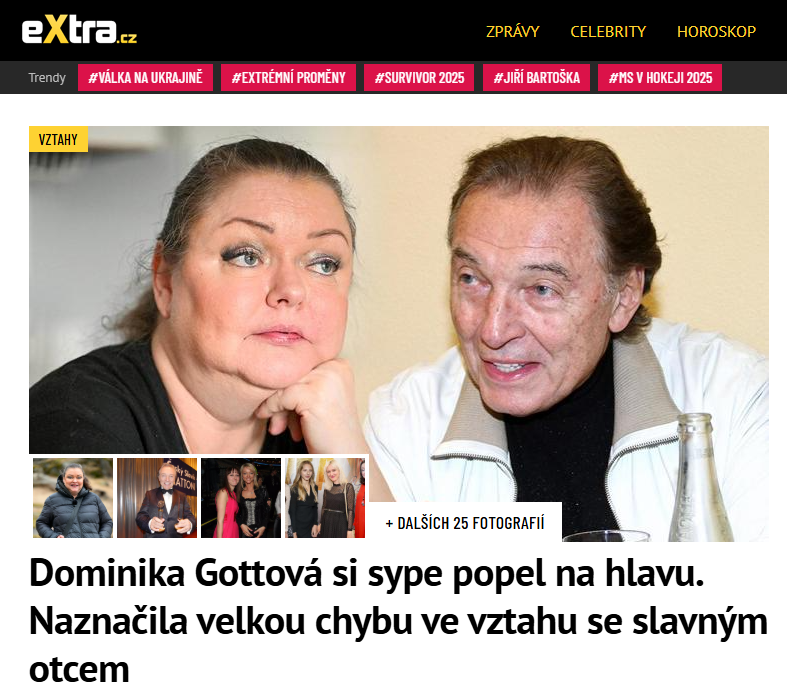The image size is (787, 698).
Task: Open the ZPRÁVY menu section
Action: 512,32
